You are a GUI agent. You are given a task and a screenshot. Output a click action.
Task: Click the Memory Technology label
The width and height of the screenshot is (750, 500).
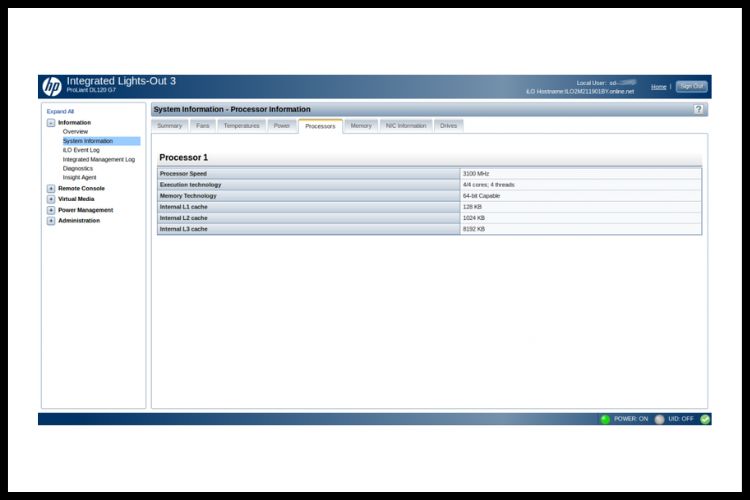188,196
